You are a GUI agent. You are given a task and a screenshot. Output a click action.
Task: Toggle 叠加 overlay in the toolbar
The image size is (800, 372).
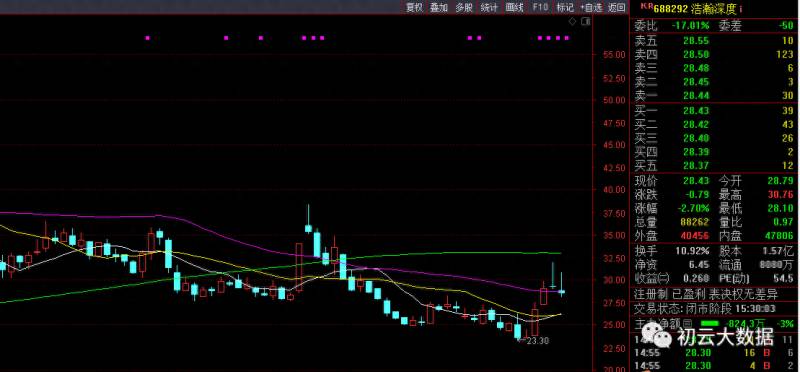tap(439, 7)
